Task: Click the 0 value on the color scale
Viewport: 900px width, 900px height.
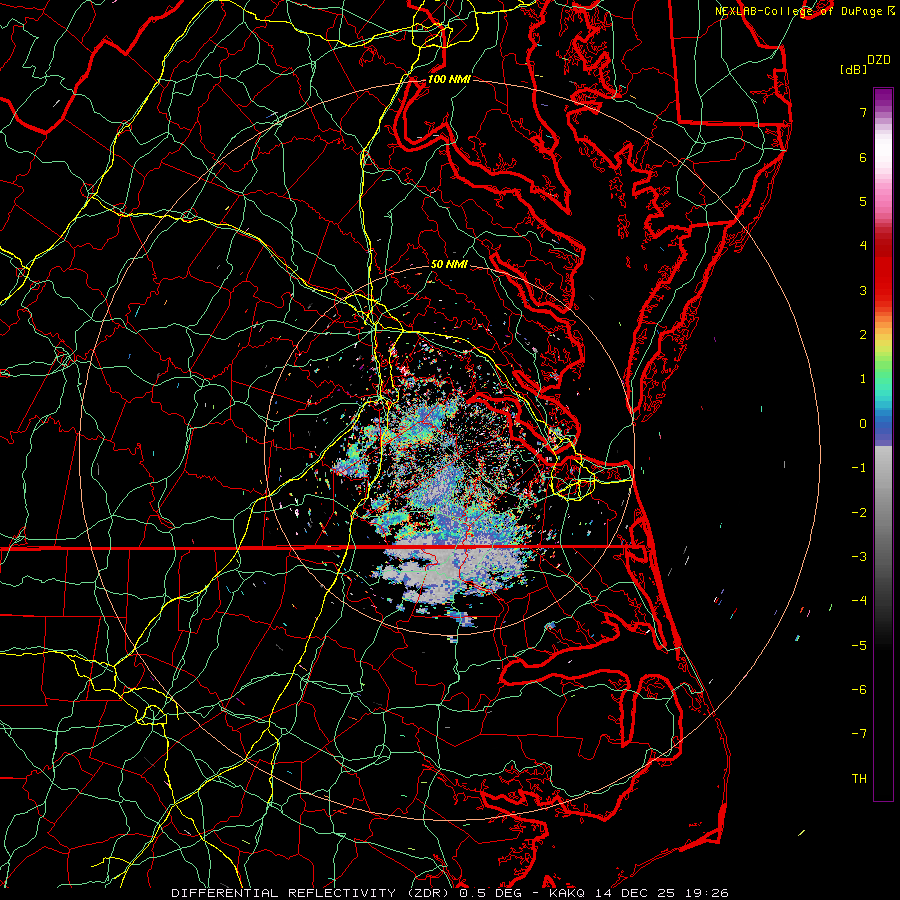Action: (863, 424)
